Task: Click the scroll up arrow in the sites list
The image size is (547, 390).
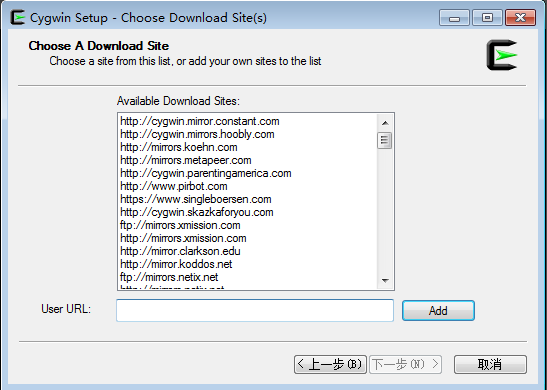Action: 385,123
